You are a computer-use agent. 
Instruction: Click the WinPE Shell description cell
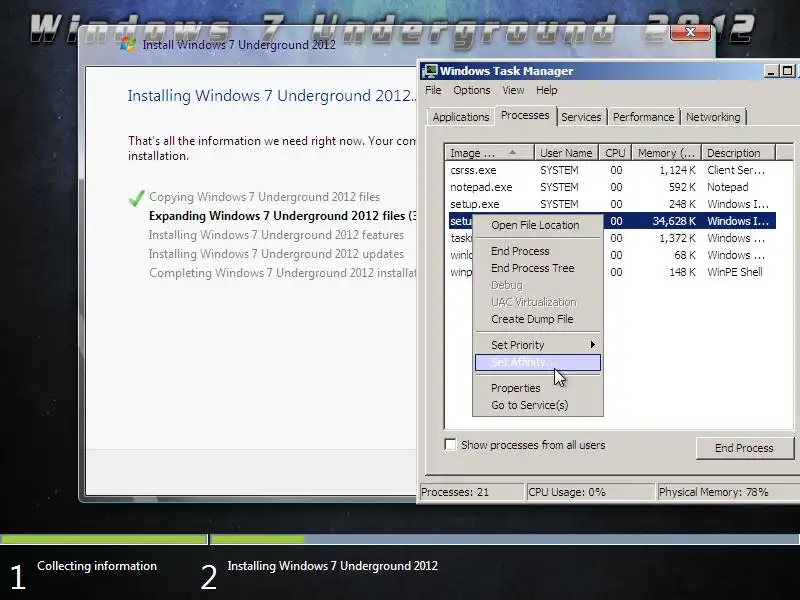click(x=735, y=272)
